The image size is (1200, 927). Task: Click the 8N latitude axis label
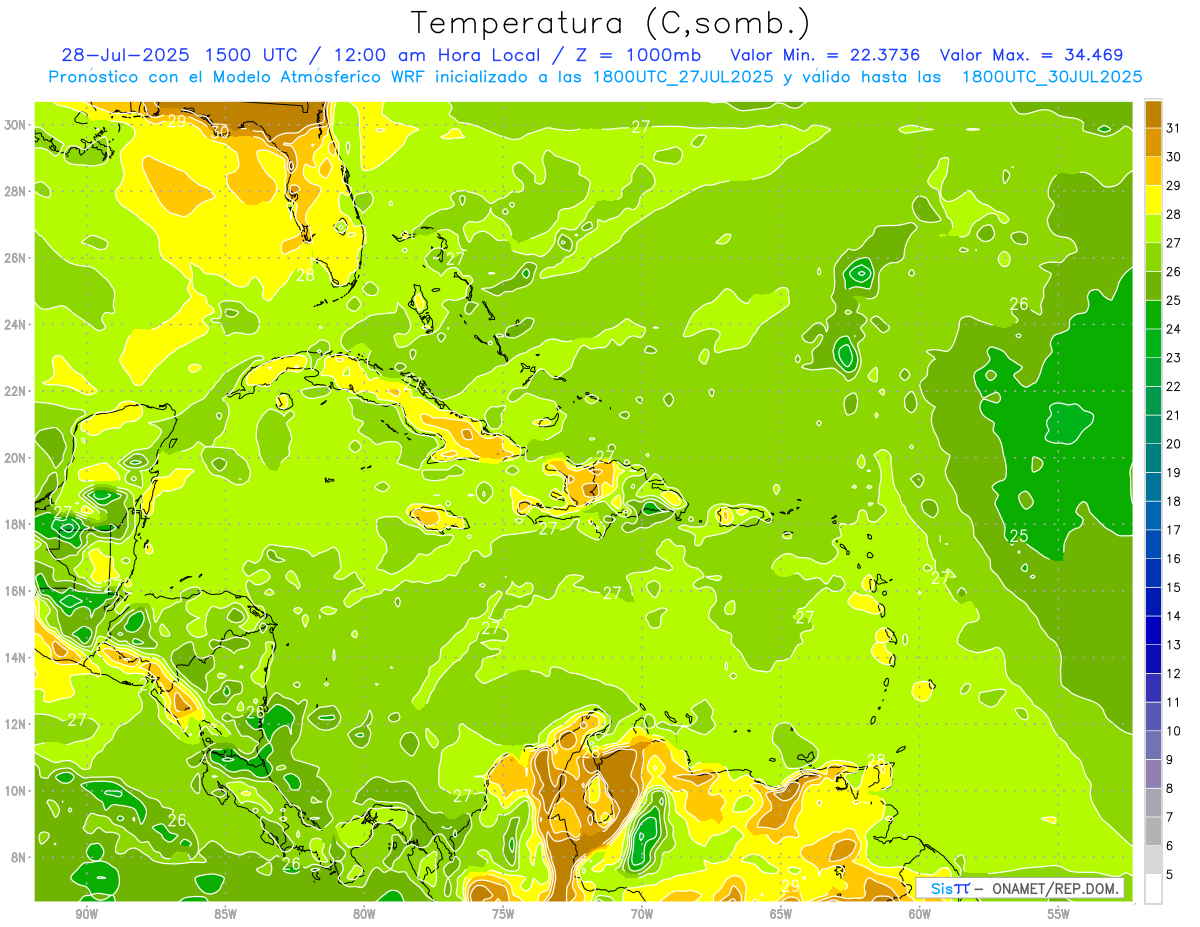[x=19, y=857]
